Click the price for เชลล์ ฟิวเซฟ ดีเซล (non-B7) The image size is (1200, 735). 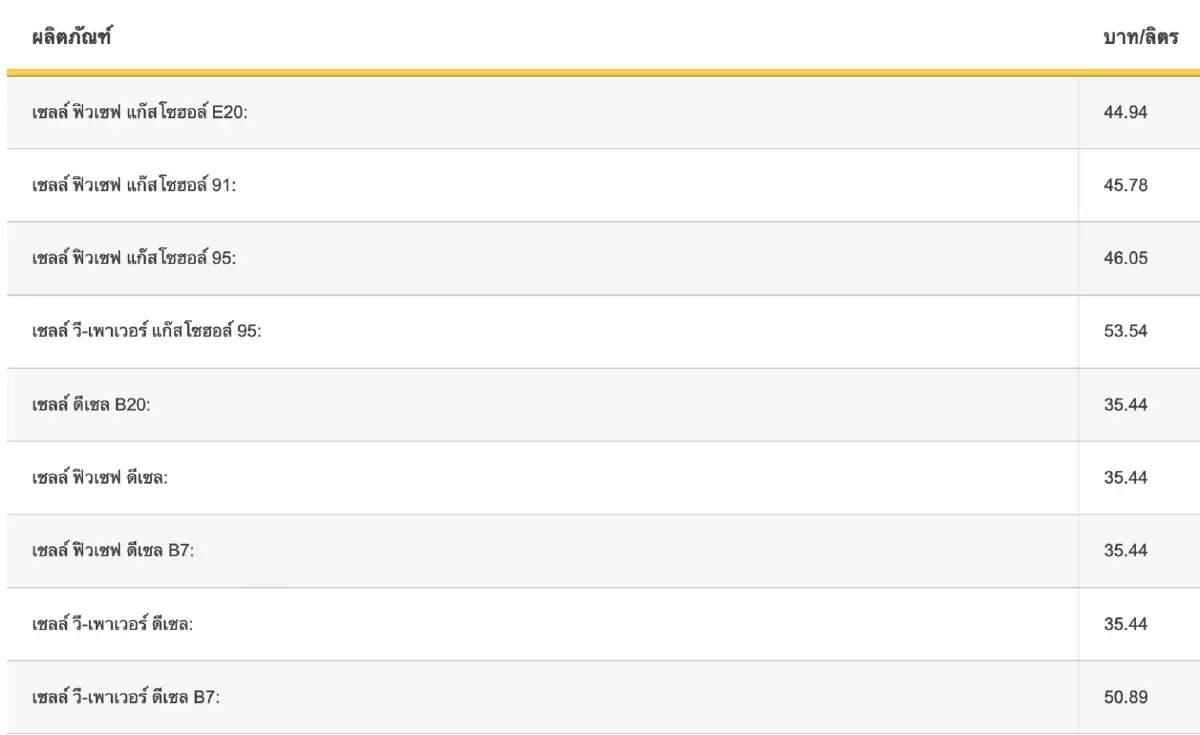pyautogui.click(x=1125, y=478)
